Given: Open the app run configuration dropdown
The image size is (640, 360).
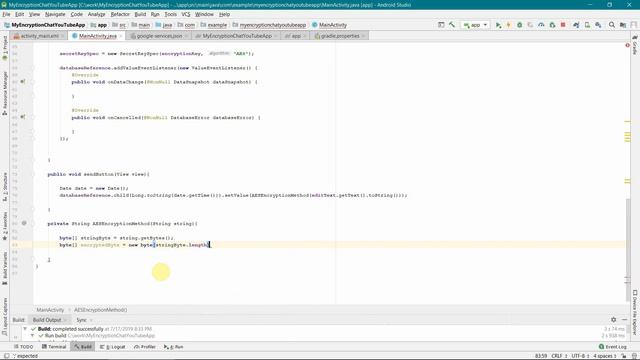Looking at the screenshot, I should (475, 25).
